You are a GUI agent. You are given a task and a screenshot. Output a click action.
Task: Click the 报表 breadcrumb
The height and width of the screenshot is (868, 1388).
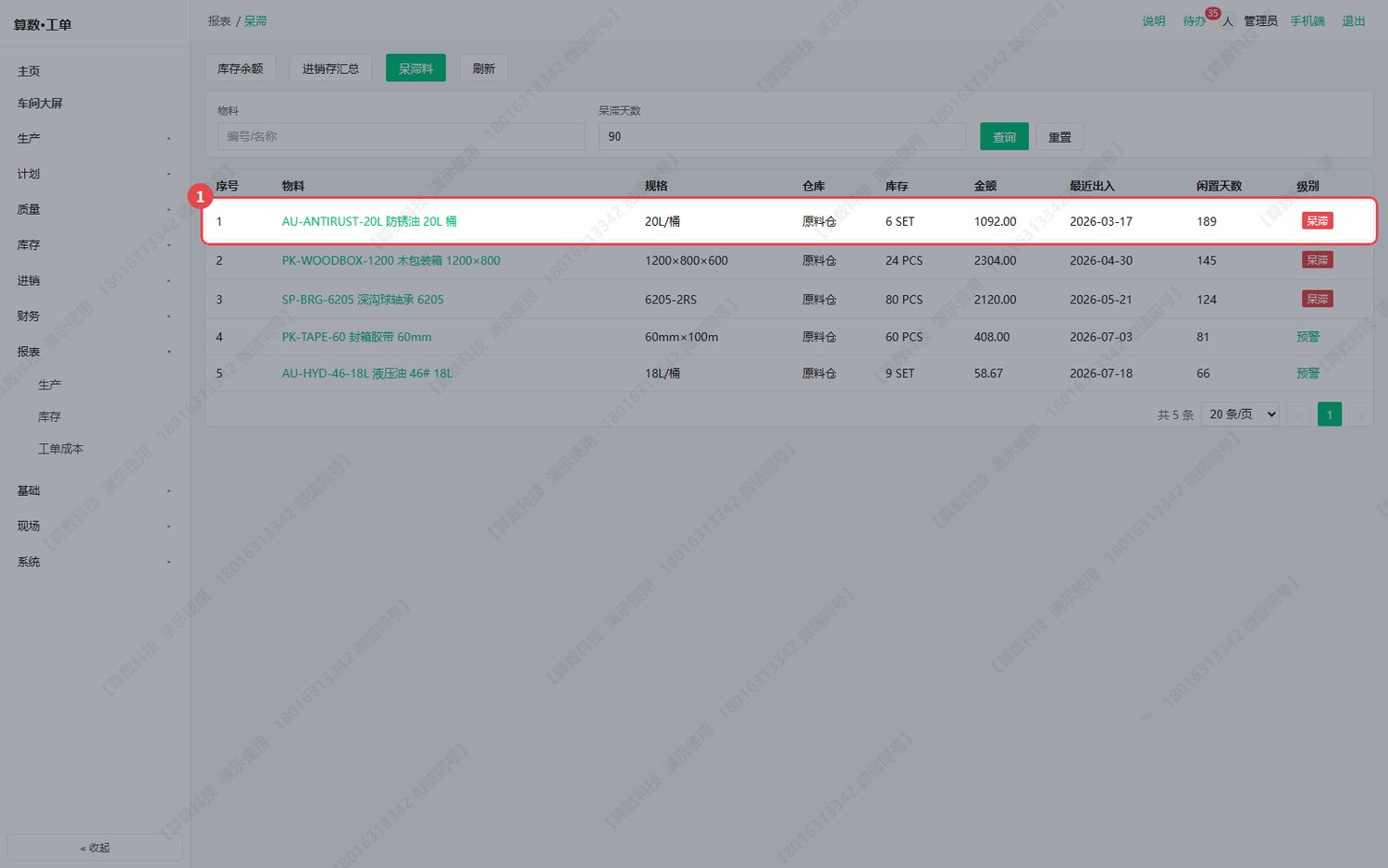[219, 20]
